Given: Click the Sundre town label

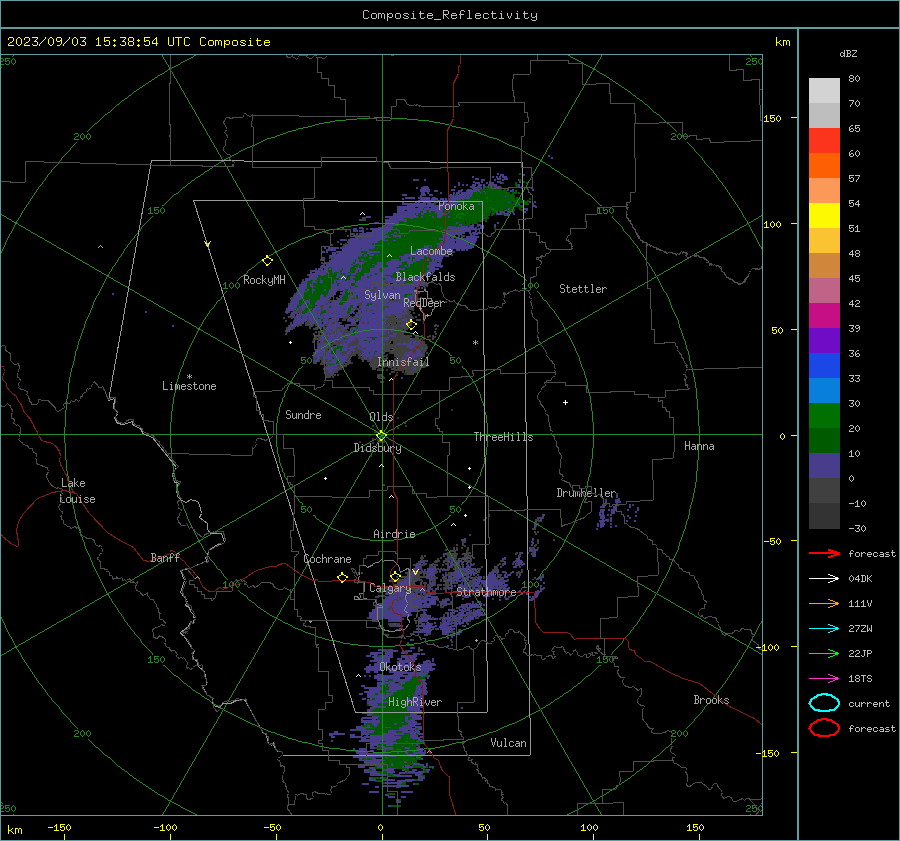Looking at the screenshot, I should point(303,415).
